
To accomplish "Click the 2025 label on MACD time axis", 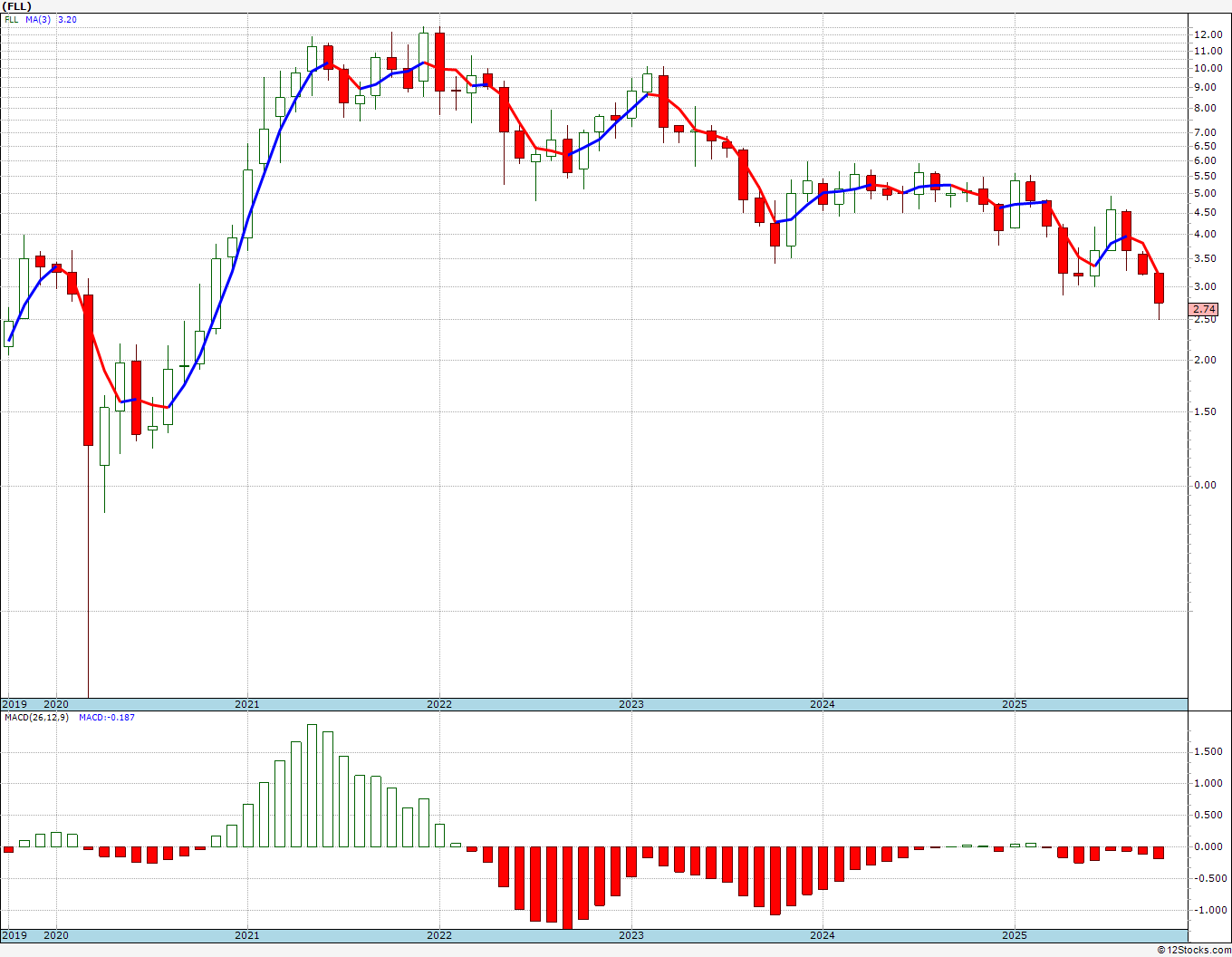I will [1015, 935].
